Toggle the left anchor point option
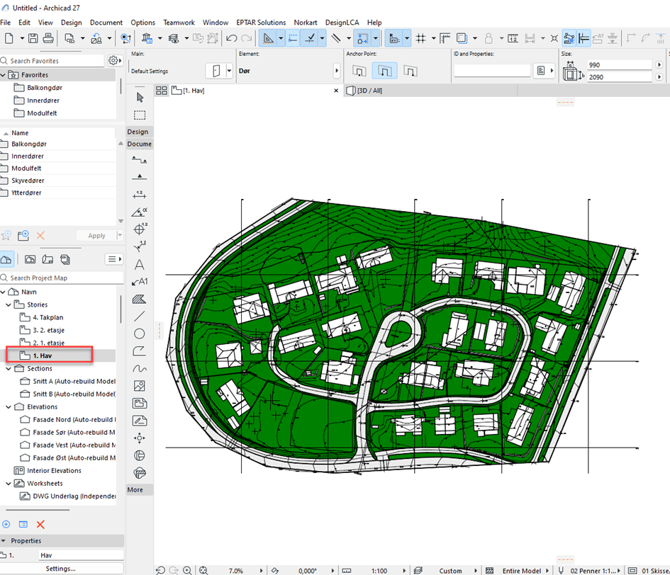 tap(360, 71)
